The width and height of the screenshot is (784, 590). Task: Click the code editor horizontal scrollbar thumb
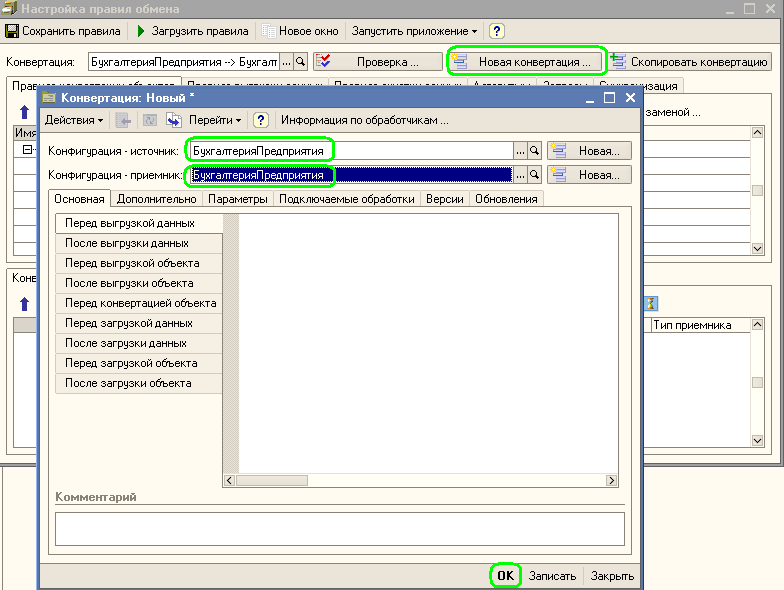272,480
